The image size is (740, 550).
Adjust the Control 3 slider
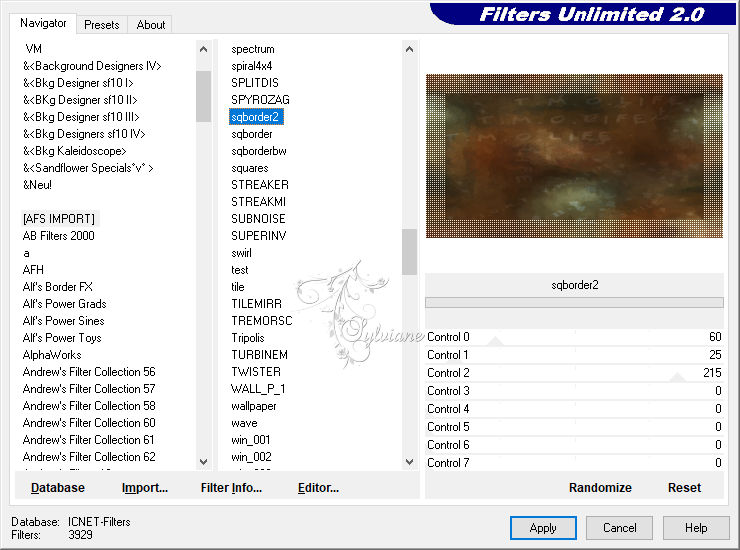point(574,391)
